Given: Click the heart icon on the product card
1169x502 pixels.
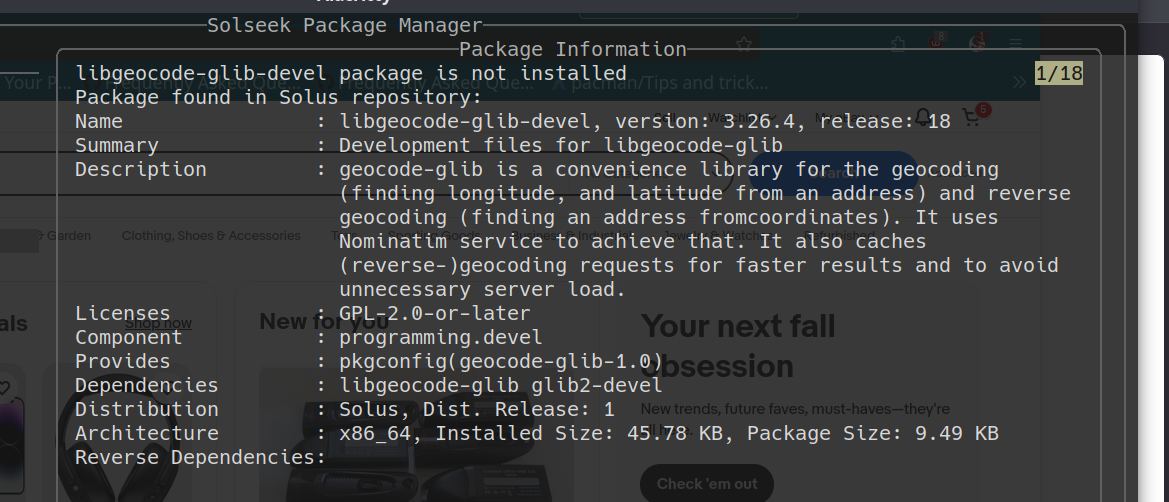Looking at the screenshot, I should pyautogui.click(x=5, y=387).
